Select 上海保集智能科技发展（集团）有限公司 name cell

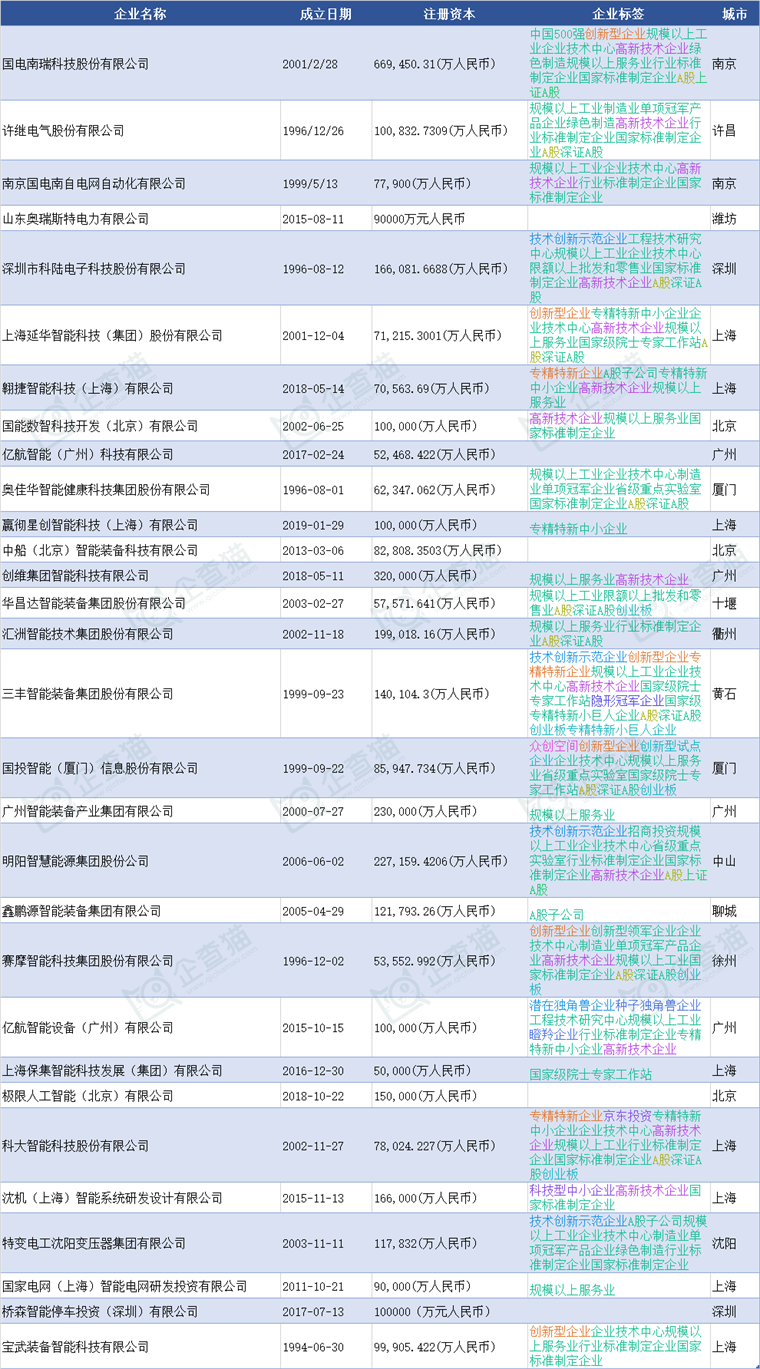click(112, 1070)
